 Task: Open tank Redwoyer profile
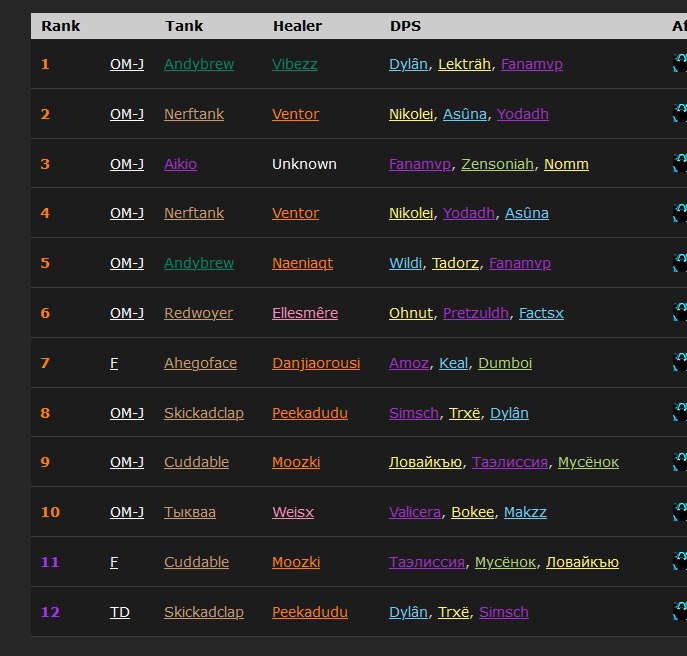pyautogui.click(x=198, y=313)
